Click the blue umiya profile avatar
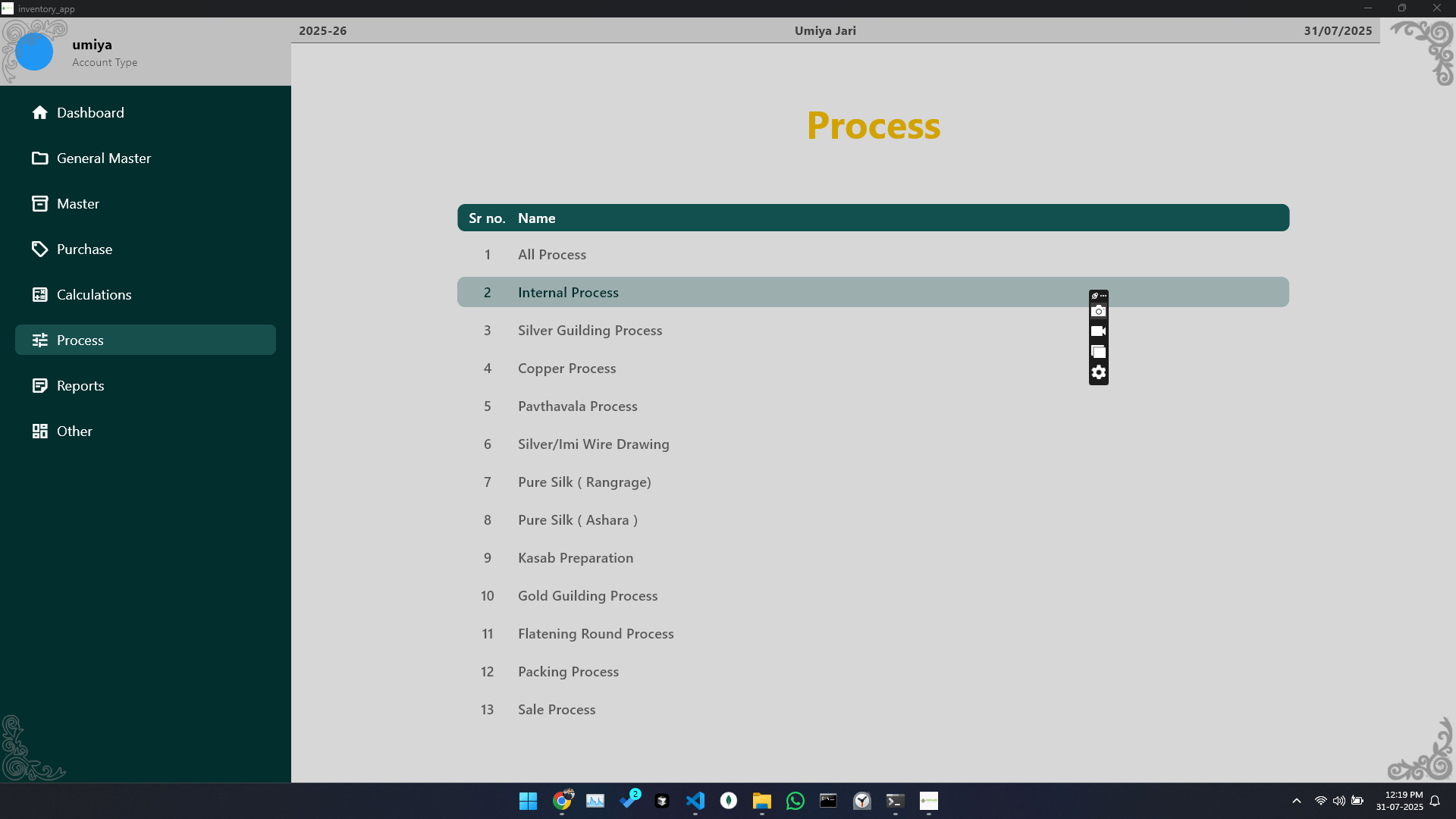Image resolution: width=1456 pixels, height=819 pixels. [34, 52]
